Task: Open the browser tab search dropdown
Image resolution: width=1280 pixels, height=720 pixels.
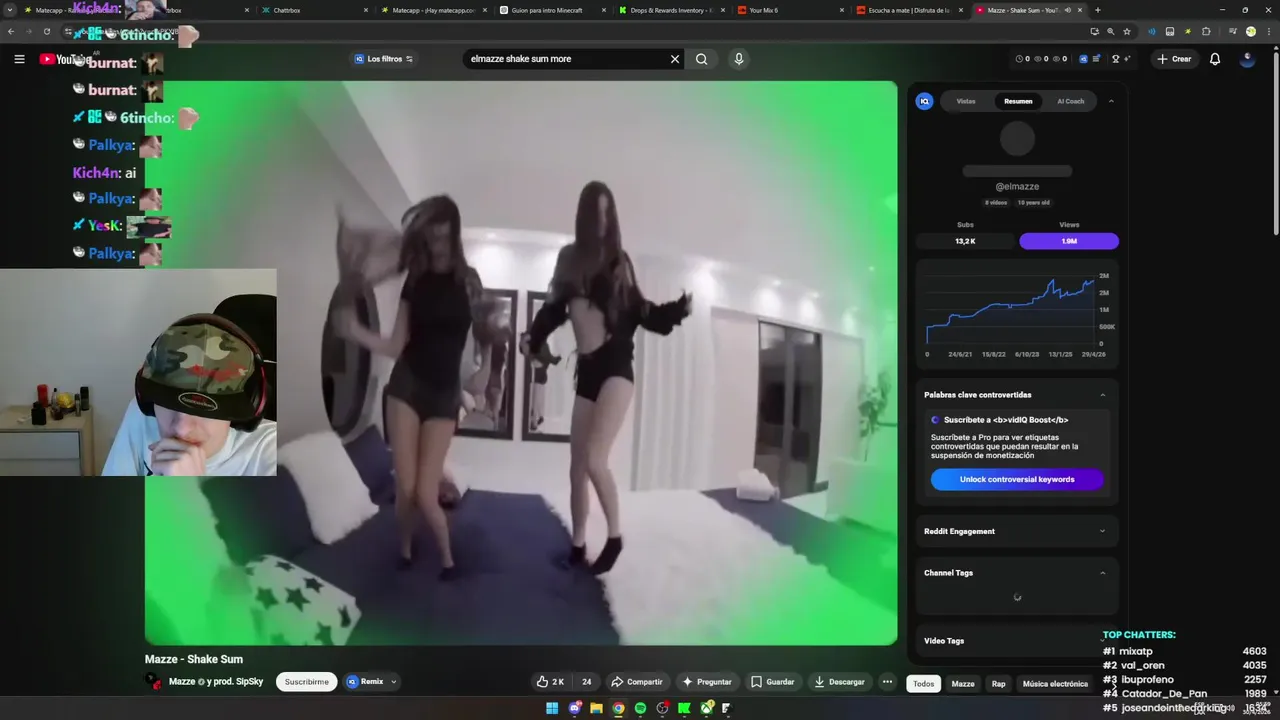Action: (10, 10)
